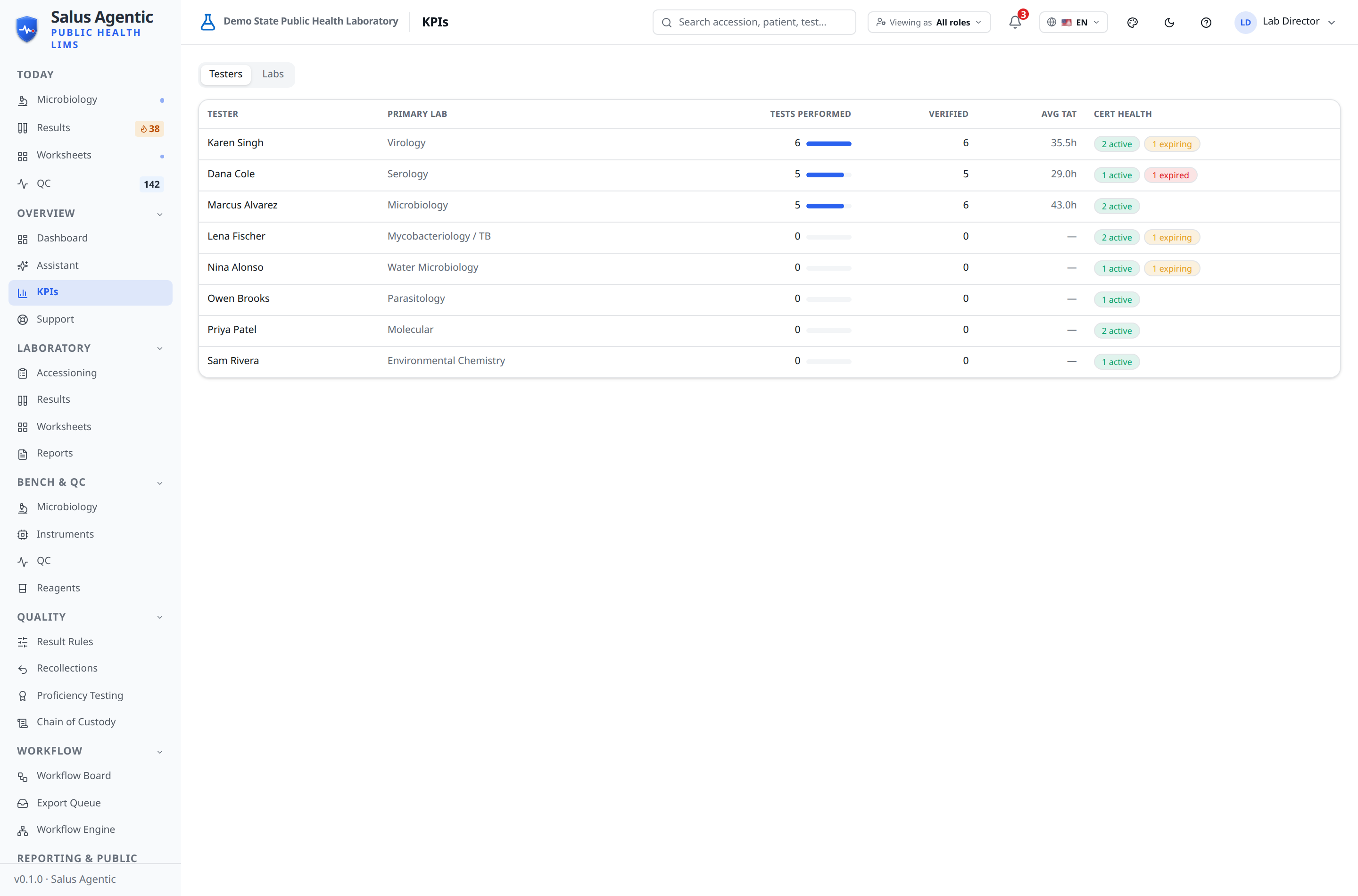Open the notifications bell
1358x896 pixels.
point(1015,22)
